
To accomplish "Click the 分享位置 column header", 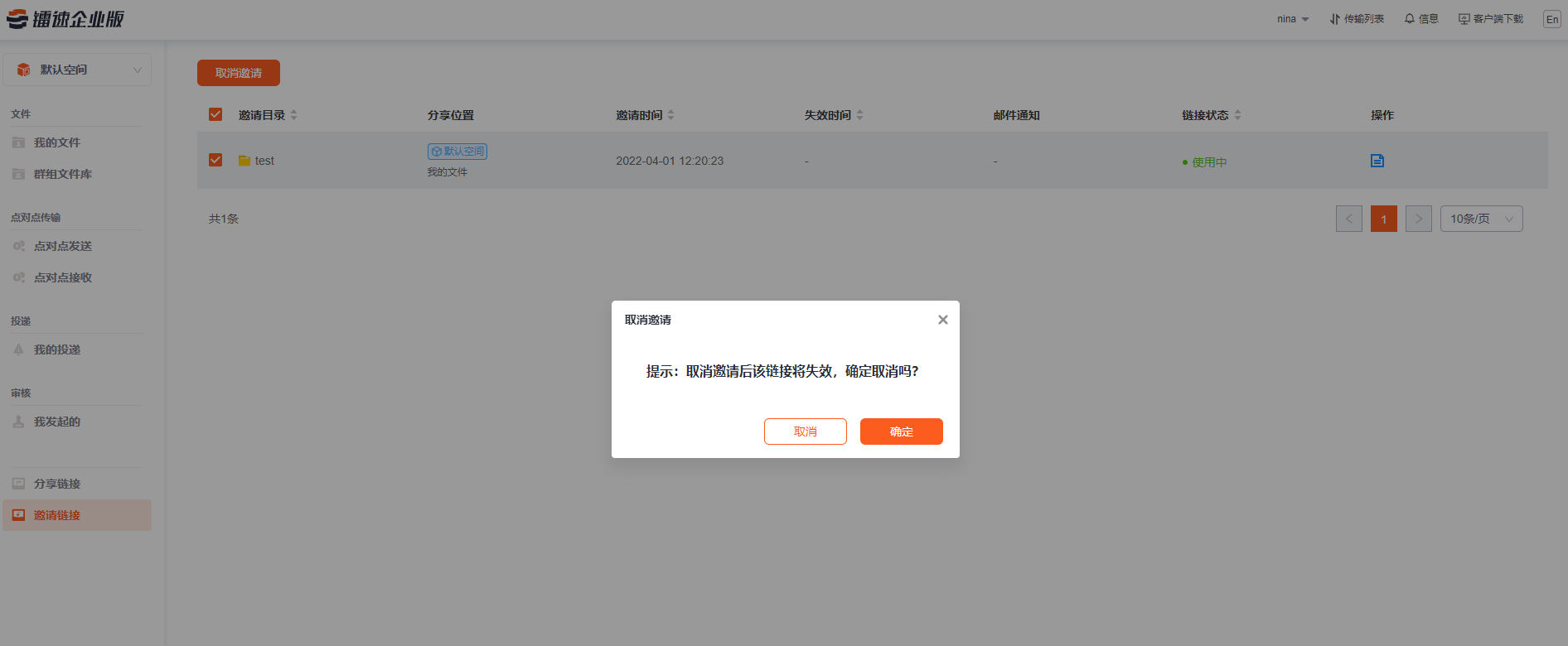I will coord(451,115).
